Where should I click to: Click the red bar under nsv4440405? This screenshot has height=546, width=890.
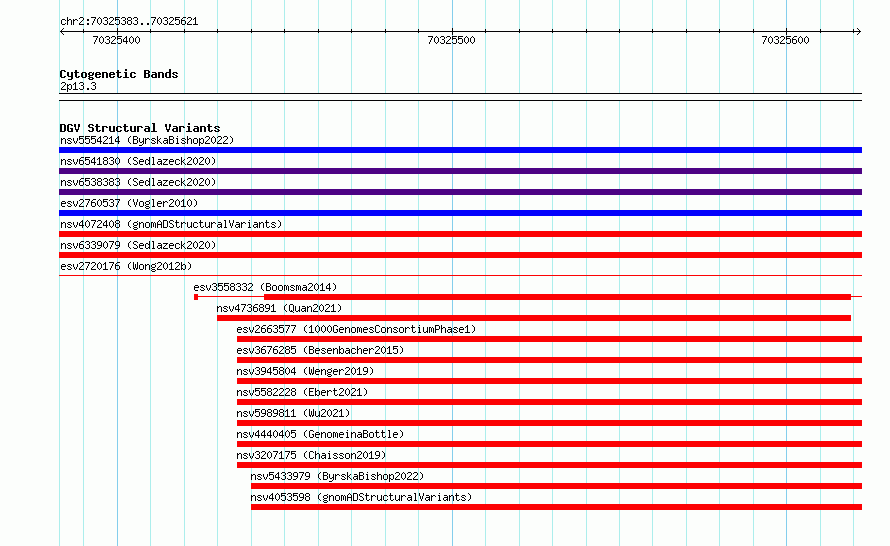click(x=549, y=444)
